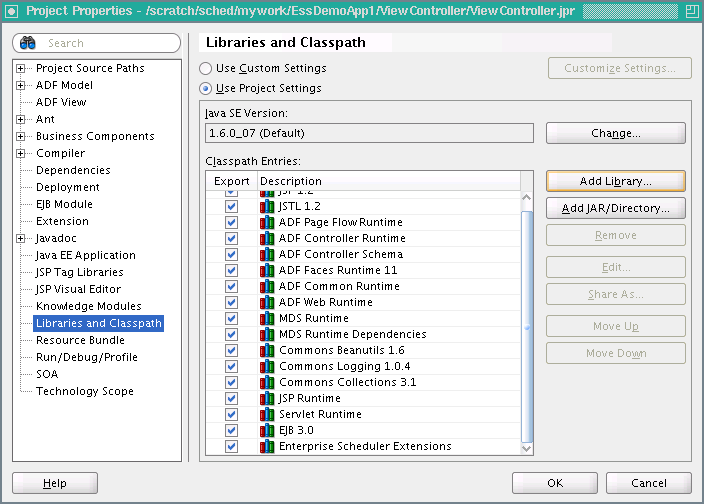Expand the Javadoc node
The height and width of the screenshot is (504, 704).
pyautogui.click(x=20, y=238)
